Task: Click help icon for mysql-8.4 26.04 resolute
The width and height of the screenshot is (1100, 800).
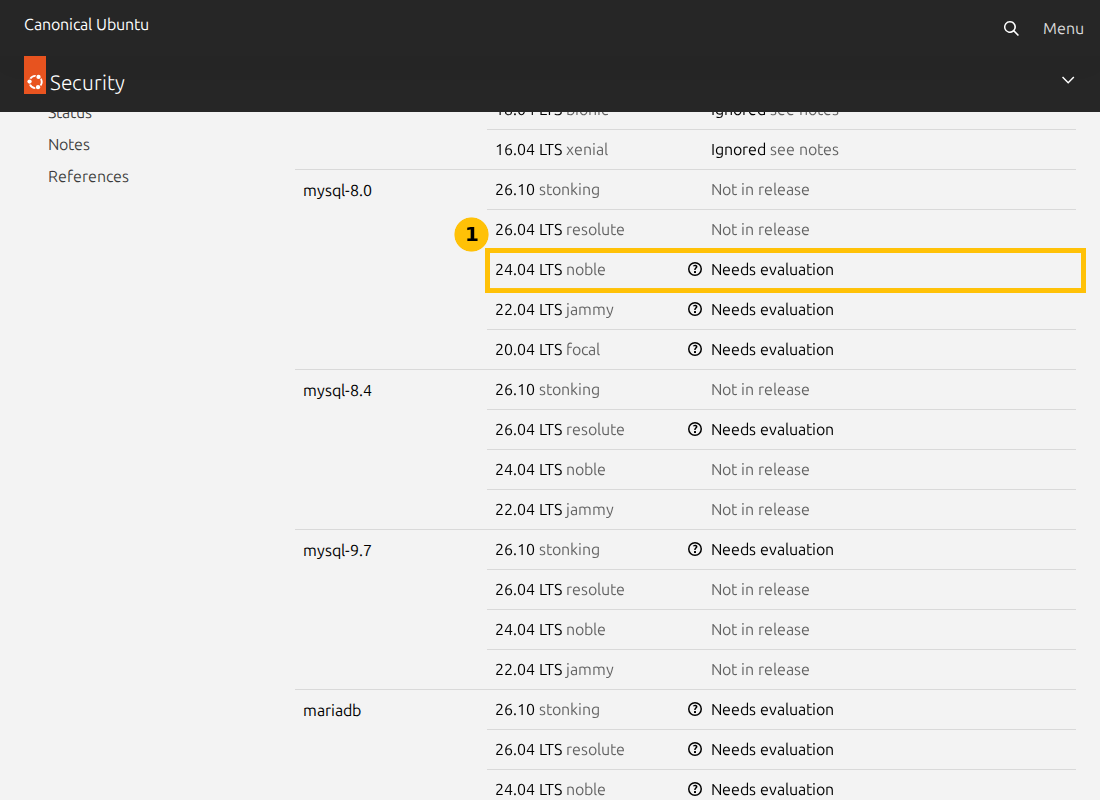Action: coord(695,429)
